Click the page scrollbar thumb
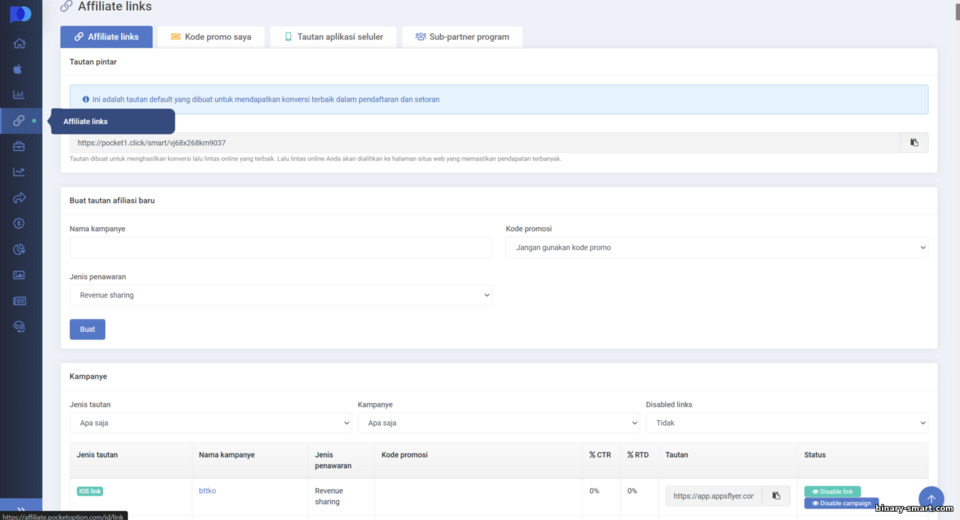The image size is (960, 520). (957, 10)
